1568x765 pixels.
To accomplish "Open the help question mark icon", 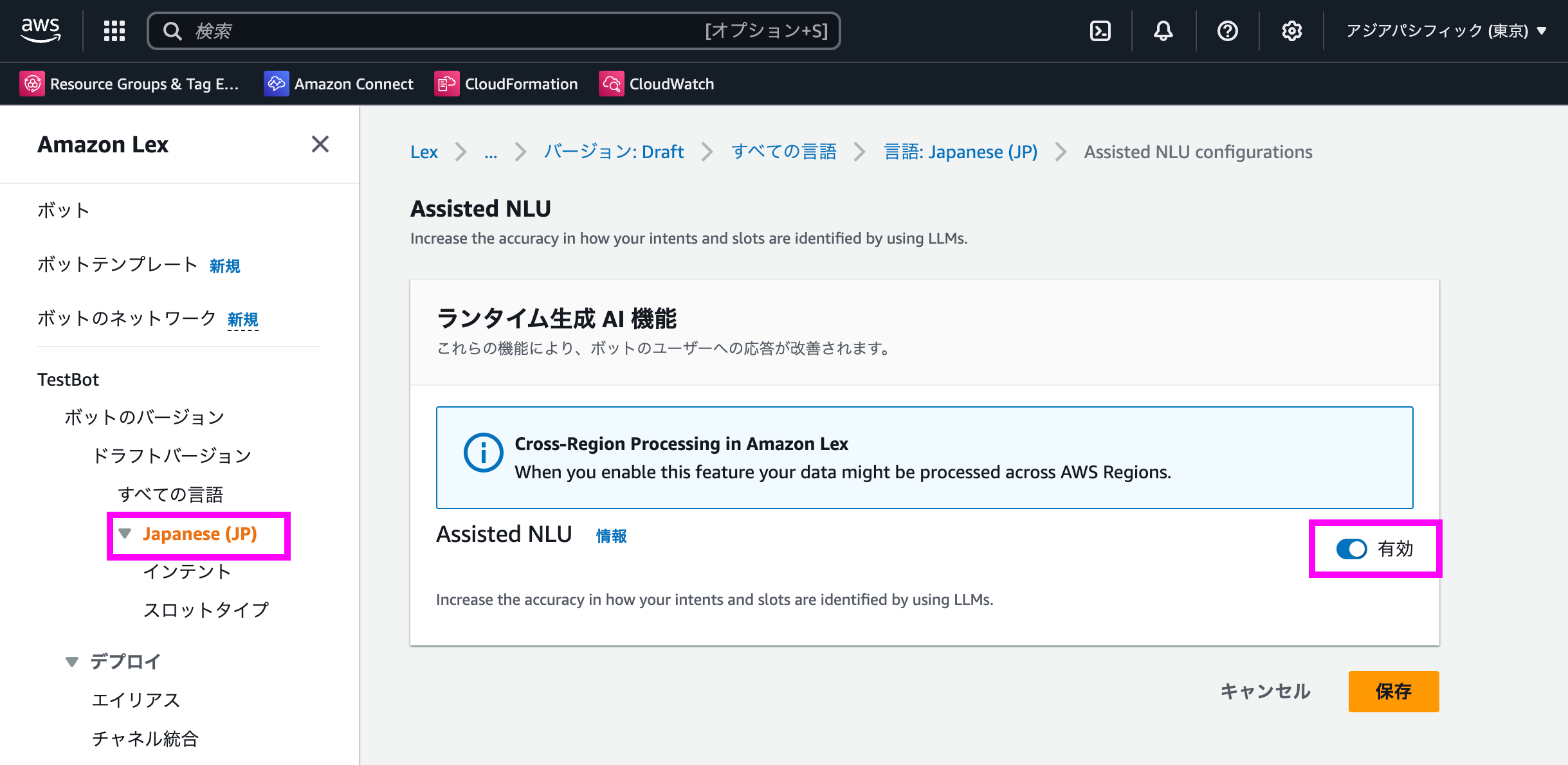I will (x=1227, y=30).
